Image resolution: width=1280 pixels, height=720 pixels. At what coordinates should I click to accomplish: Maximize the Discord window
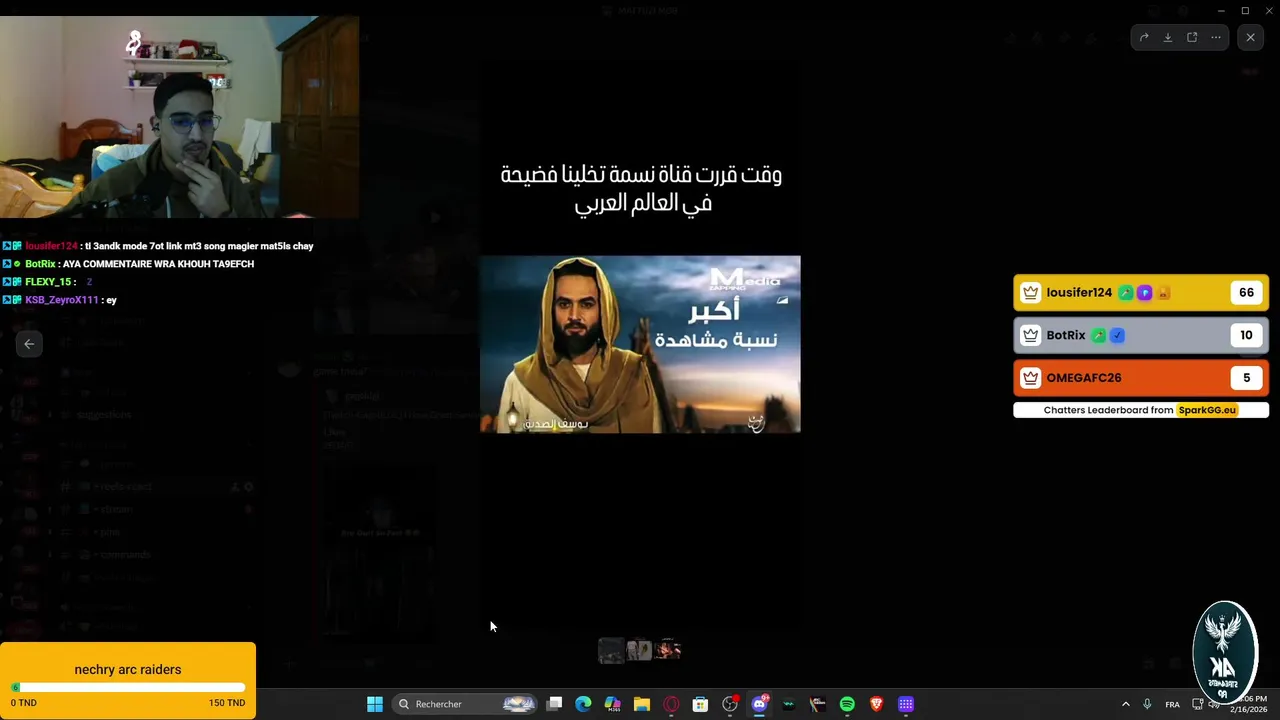click(1245, 10)
